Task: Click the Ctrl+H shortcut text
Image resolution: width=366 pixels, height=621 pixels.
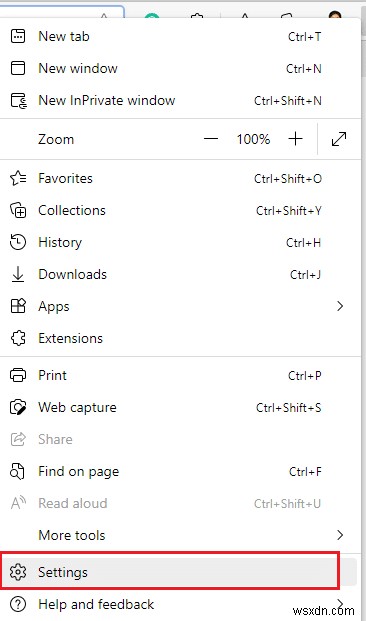Action: coord(303,242)
